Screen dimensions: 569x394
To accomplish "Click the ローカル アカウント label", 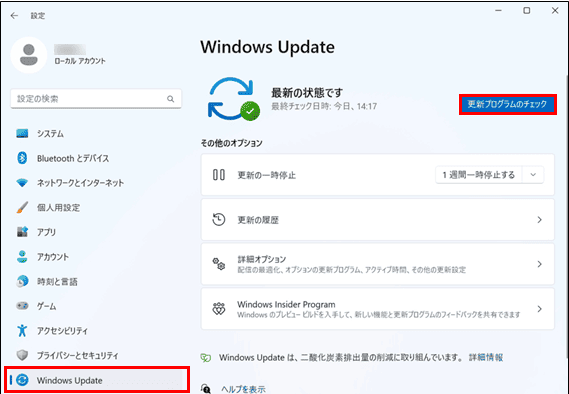I will (80, 61).
